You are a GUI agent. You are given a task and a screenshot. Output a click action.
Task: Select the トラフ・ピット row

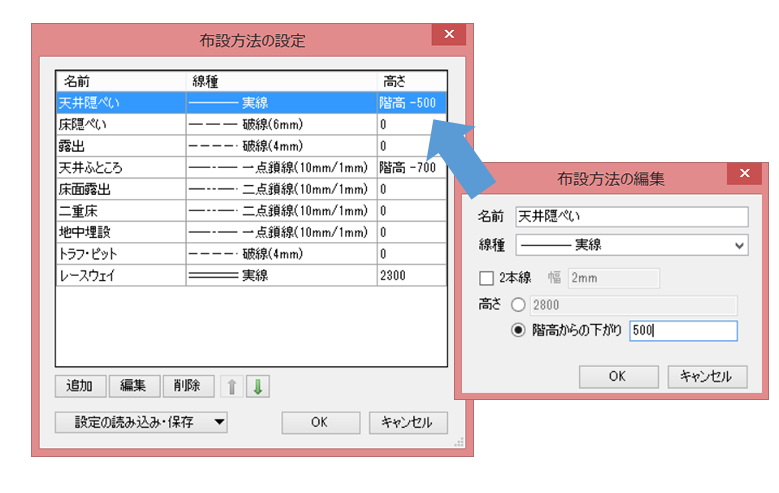click(x=251, y=254)
